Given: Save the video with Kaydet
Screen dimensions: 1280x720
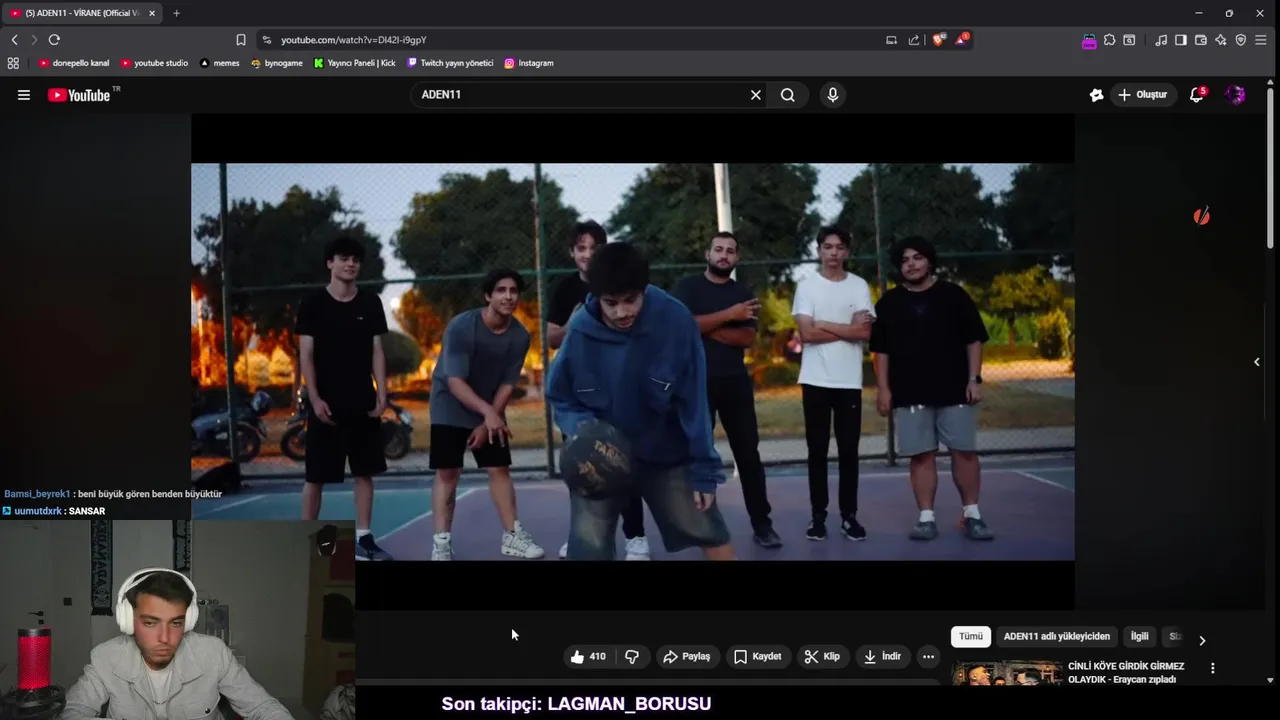Looking at the screenshot, I should click(758, 657).
